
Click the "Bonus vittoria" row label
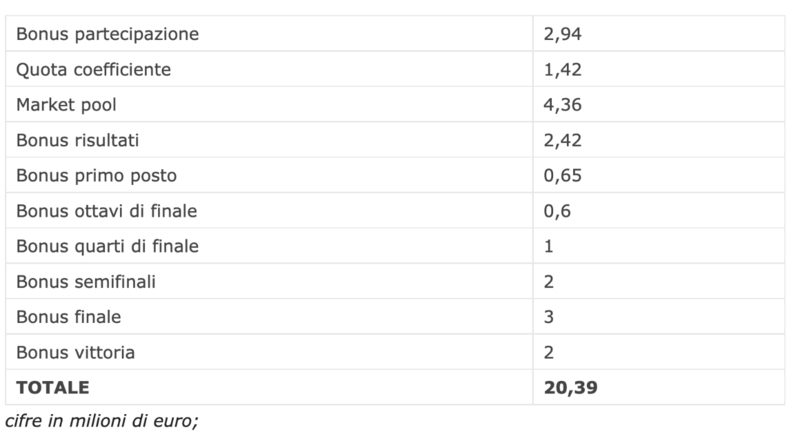pyautogui.click(x=75, y=352)
